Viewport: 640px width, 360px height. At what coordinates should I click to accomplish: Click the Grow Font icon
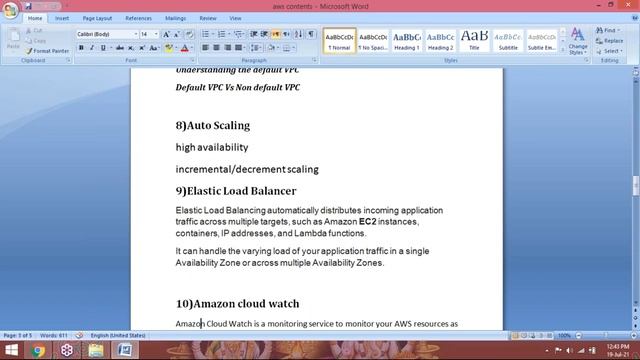(166, 34)
